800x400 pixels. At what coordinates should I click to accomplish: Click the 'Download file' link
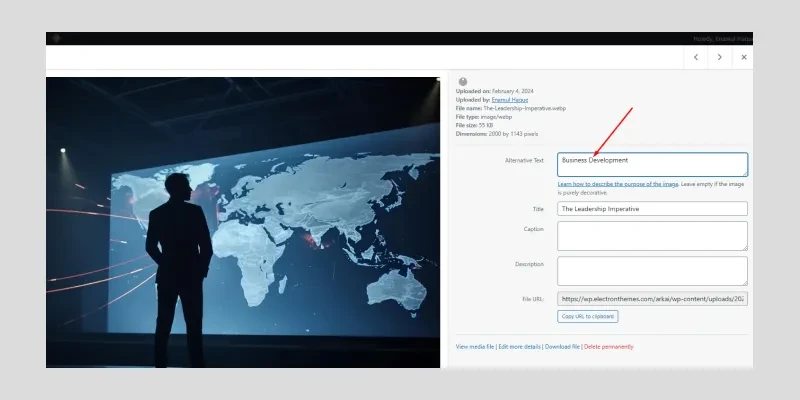[x=562, y=347]
